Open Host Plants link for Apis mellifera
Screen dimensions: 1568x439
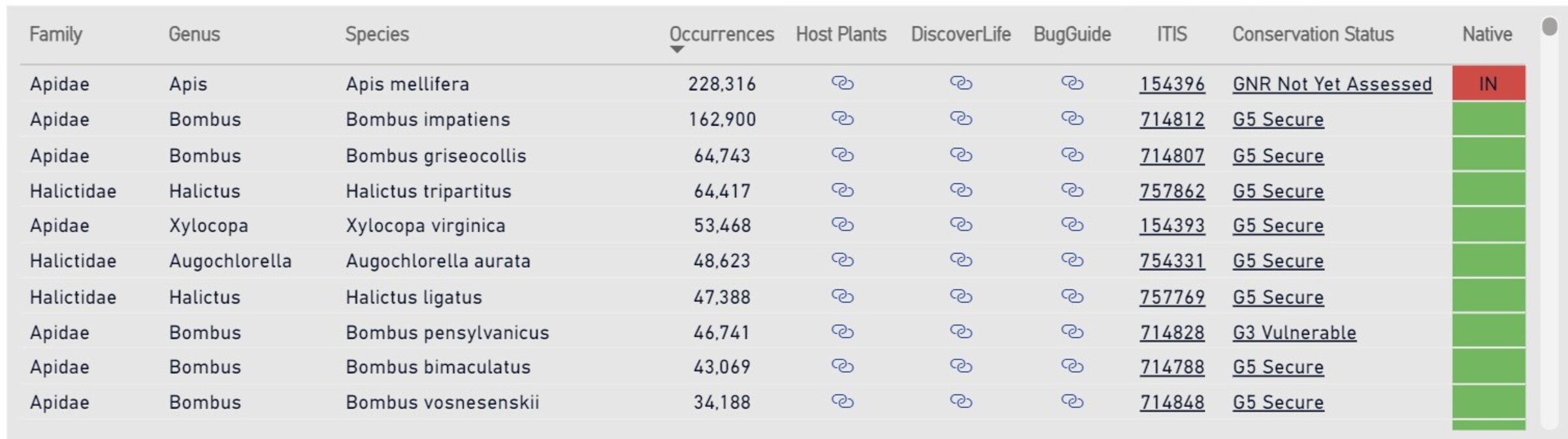(x=842, y=83)
